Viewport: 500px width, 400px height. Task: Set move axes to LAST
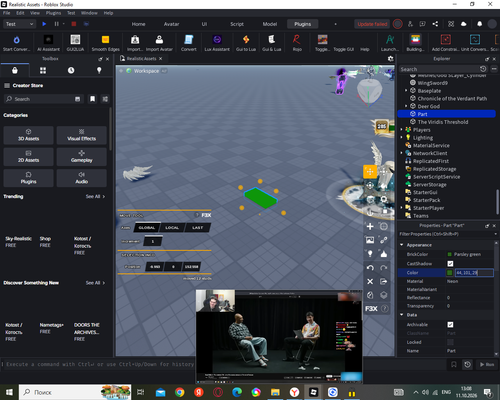[x=197, y=228]
